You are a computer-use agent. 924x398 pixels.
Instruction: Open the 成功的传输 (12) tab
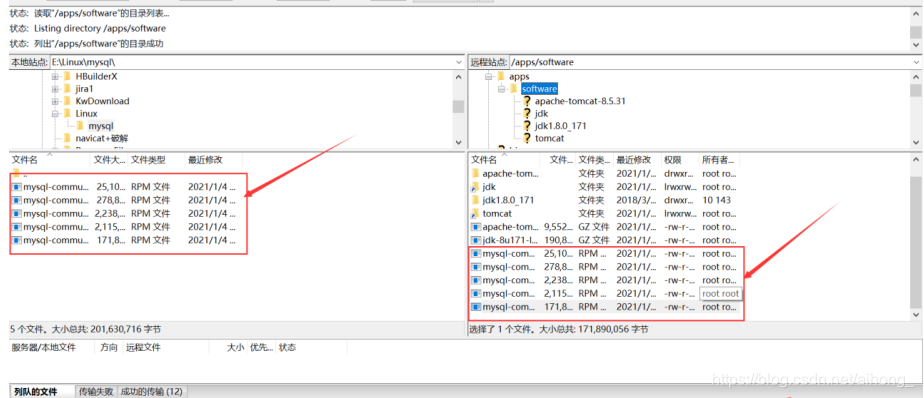coord(151,391)
